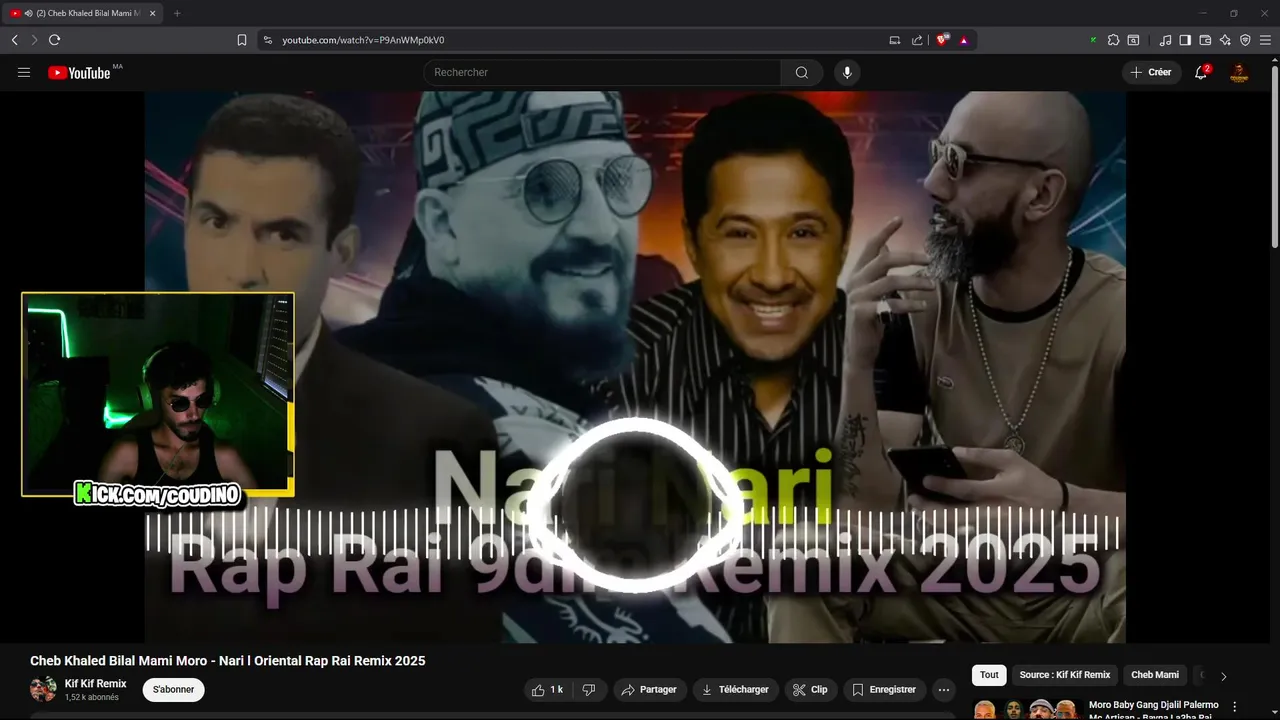Open the tab search icon in toolbar

(x=1133, y=40)
